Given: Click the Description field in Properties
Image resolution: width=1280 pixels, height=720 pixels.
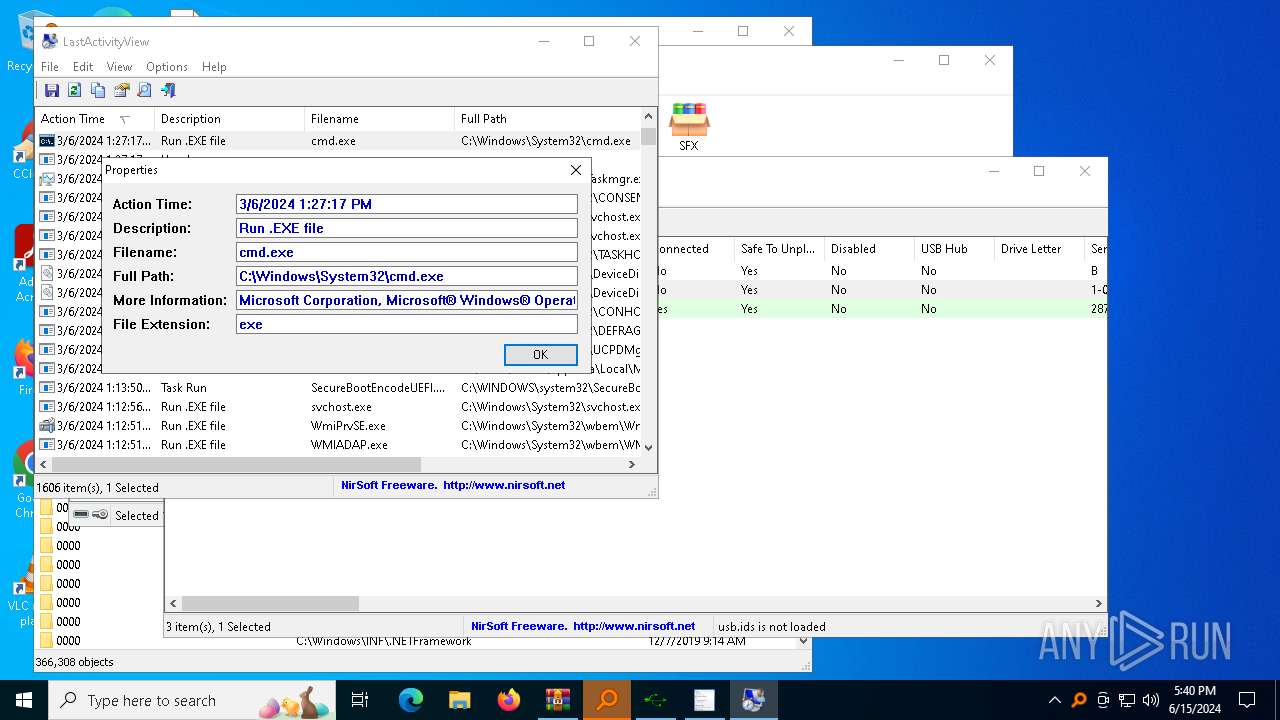Looking at the screenshot, I should (407, 228).
